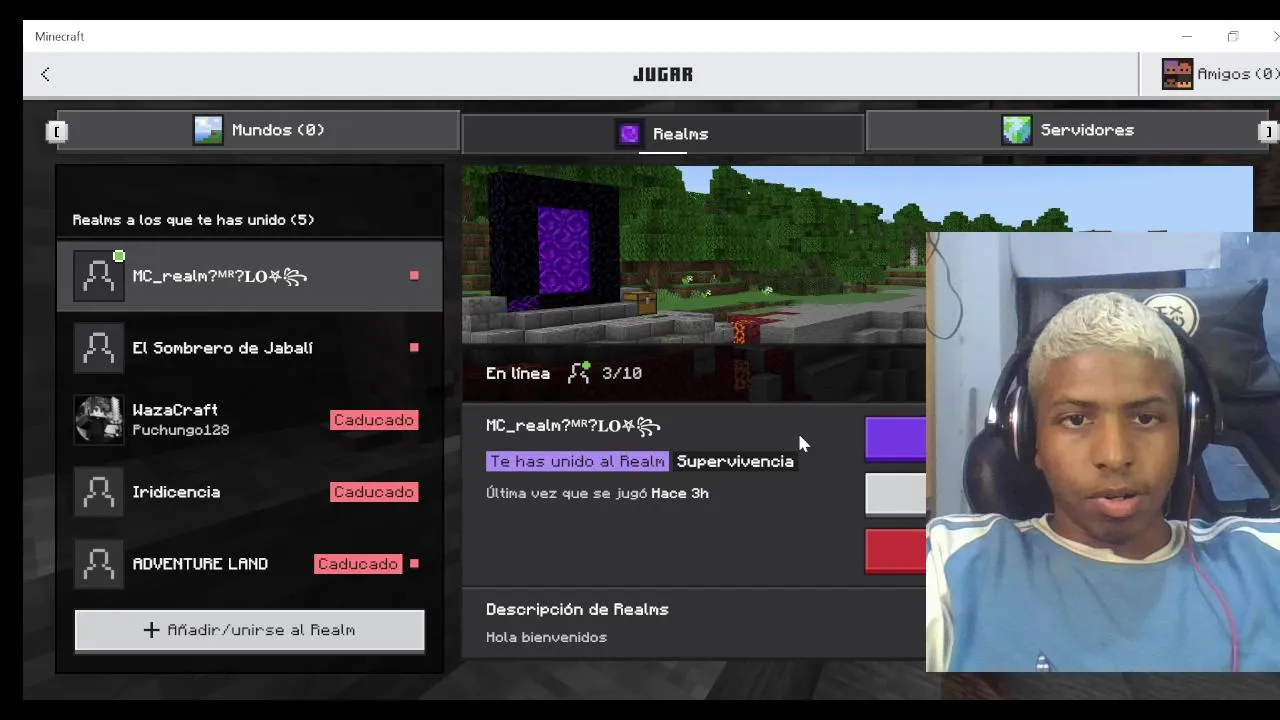The image size is (1280, 720).
Task: Open the Servidores tab
Action: tap(1067, 130)
